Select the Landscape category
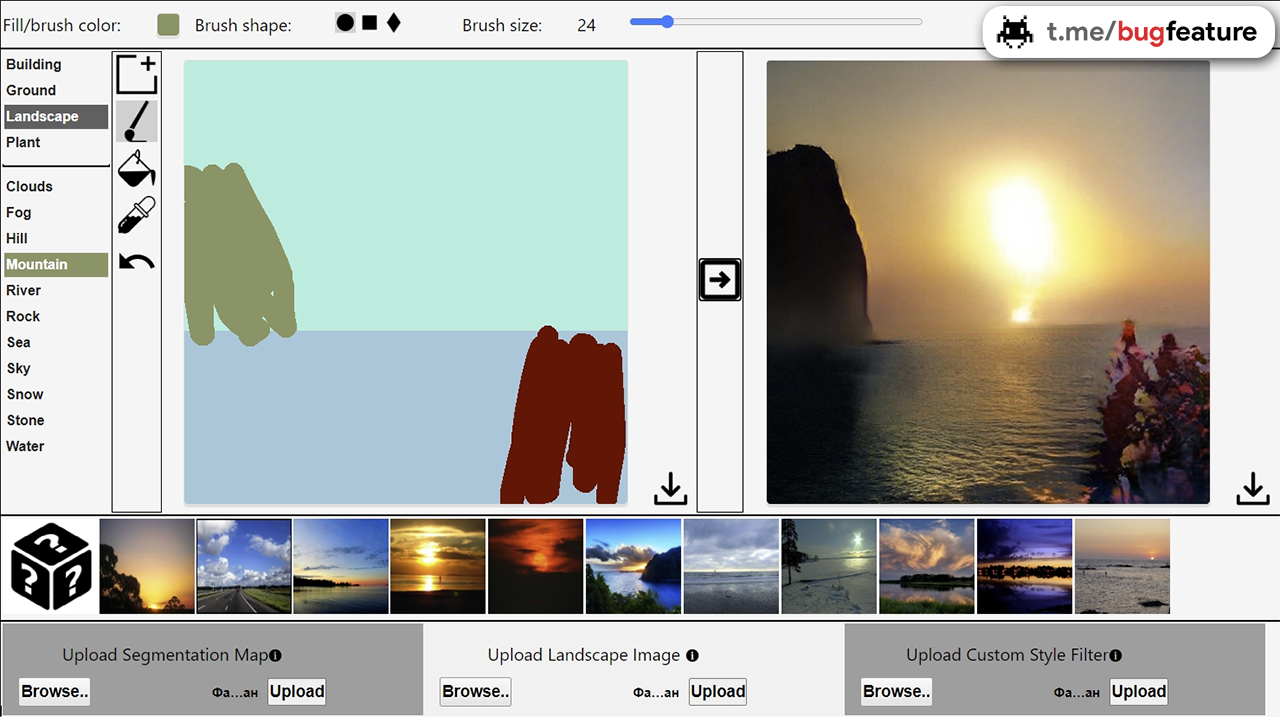This screenshot has height=717, width=1280. 56,116
